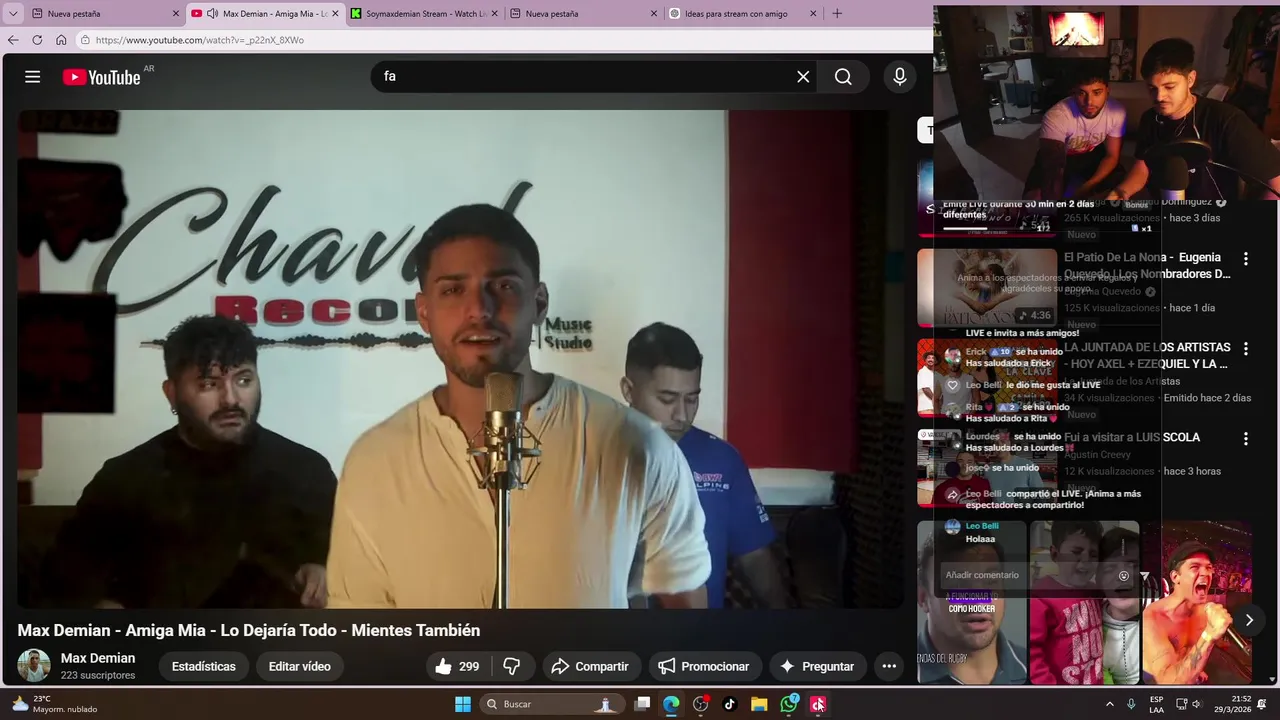Start voice search with the microphone icon
This screenshot has width=1280, height=720.
[x=899, y=77]
